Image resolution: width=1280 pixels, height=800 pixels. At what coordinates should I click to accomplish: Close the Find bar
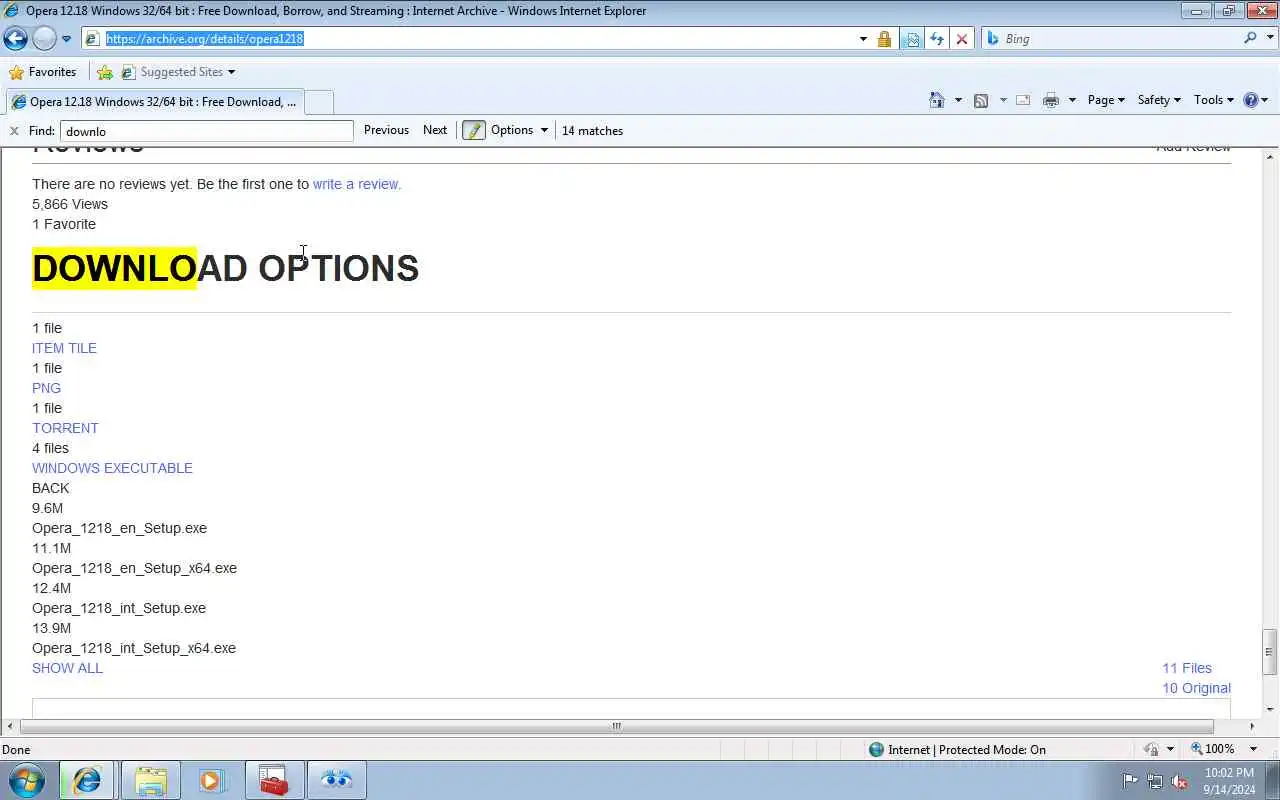[x=14, y=131]
